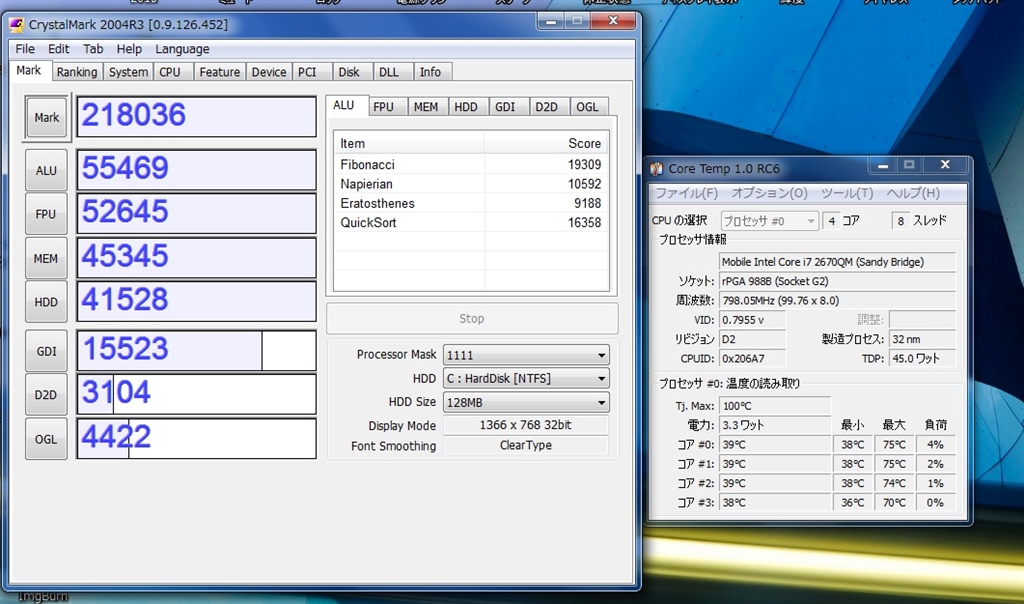Run the OGL benchmark button
Image resolution: width=1024 pixels, height=604 pixels.
[x=46, y=439]
